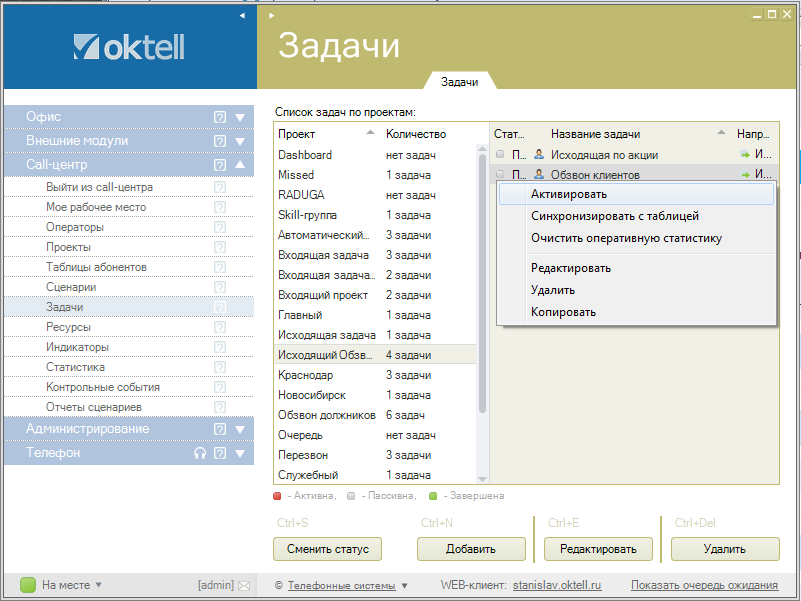Collapse left navigation panel with arrow
The height and width of the screenshot is (601, 801).
tap(241, 16)
